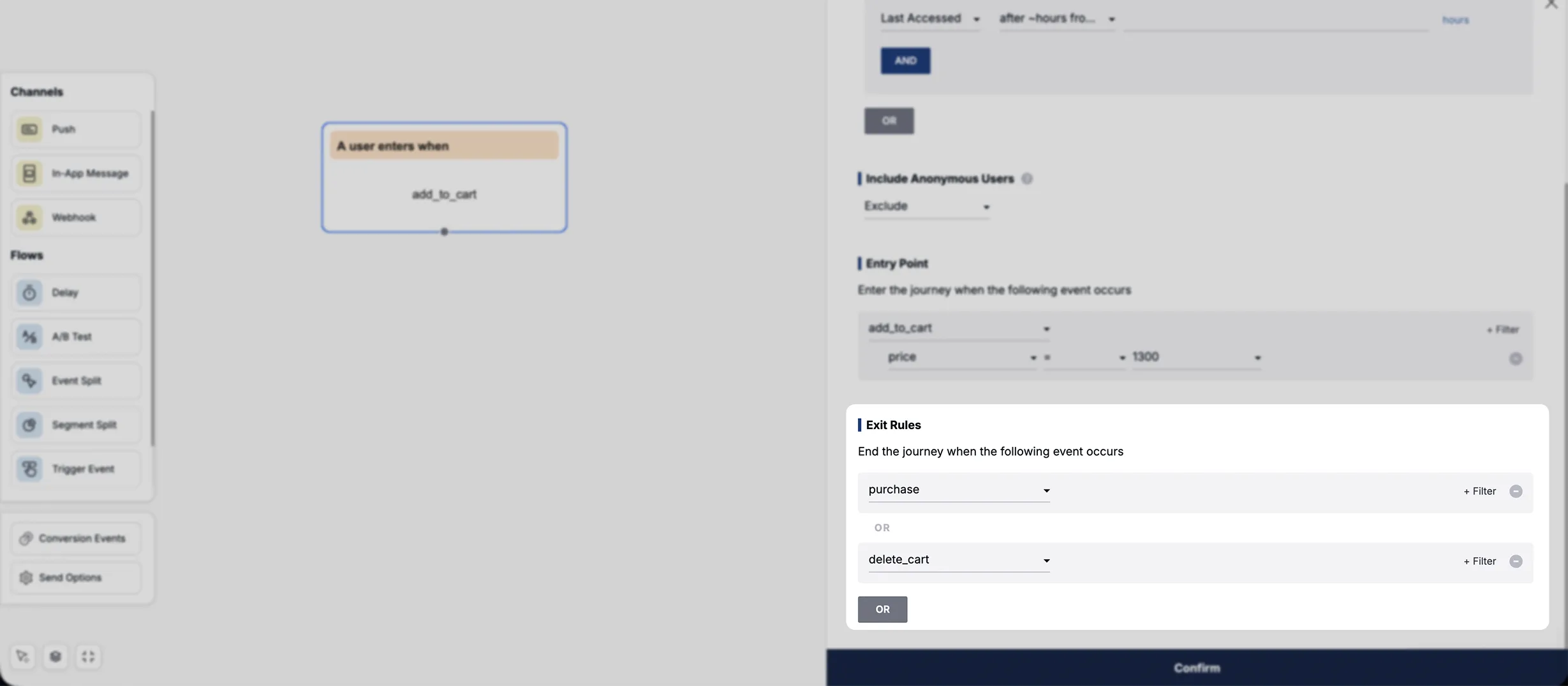Select the In-App Message icon
This screenshot has height=686, width=1568.
point(29,173)
